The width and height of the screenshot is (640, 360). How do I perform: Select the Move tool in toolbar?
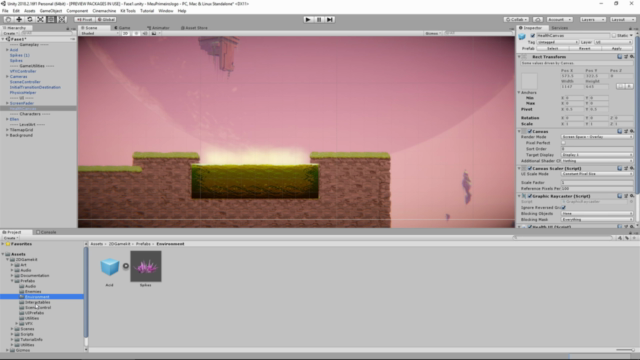(x=19, y=19)
